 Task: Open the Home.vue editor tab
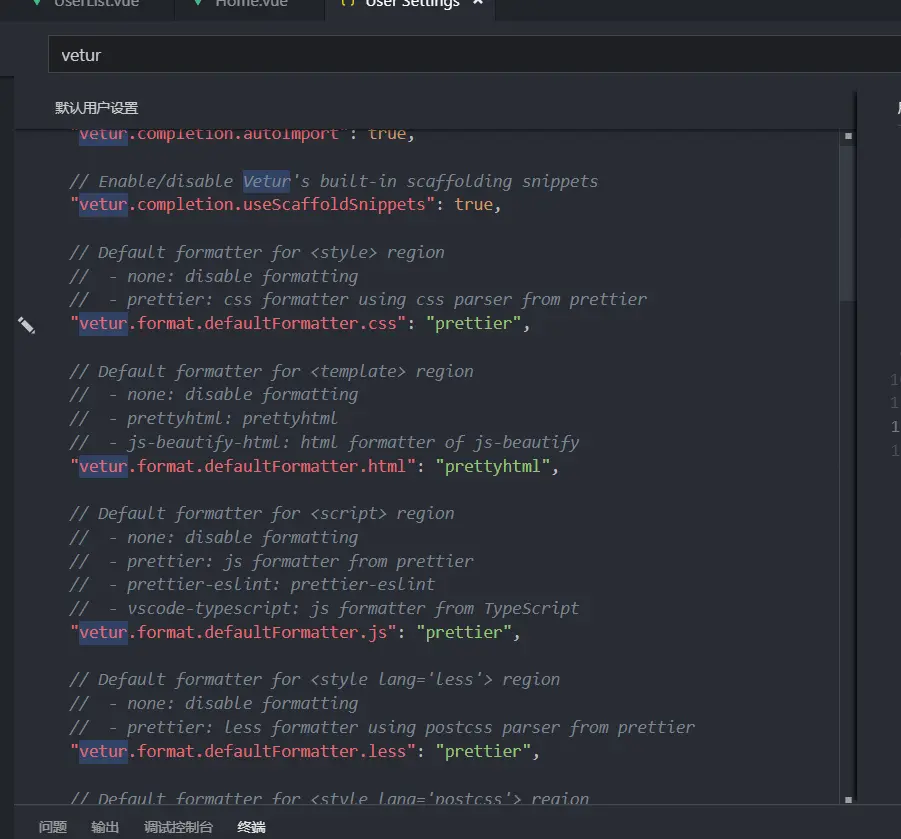251,5
